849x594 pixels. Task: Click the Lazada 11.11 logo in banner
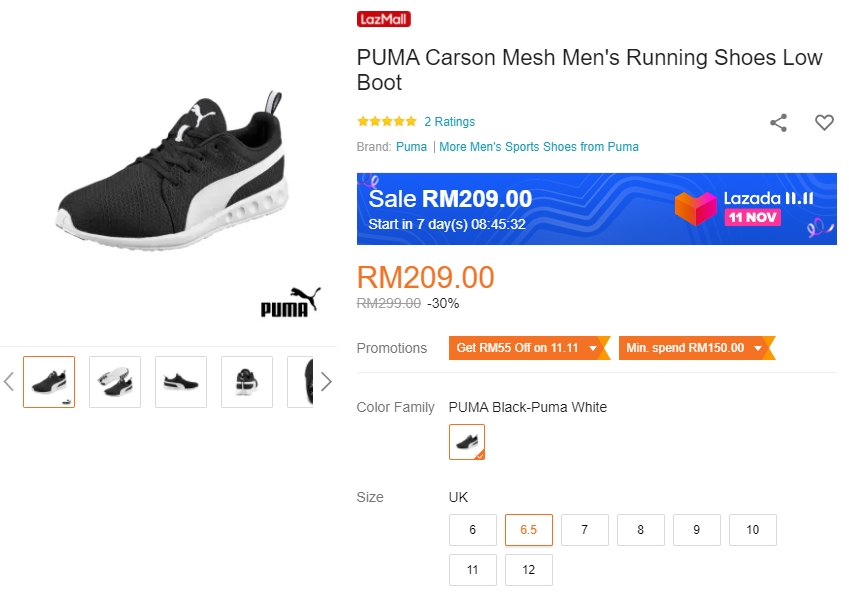click(744, 207)
